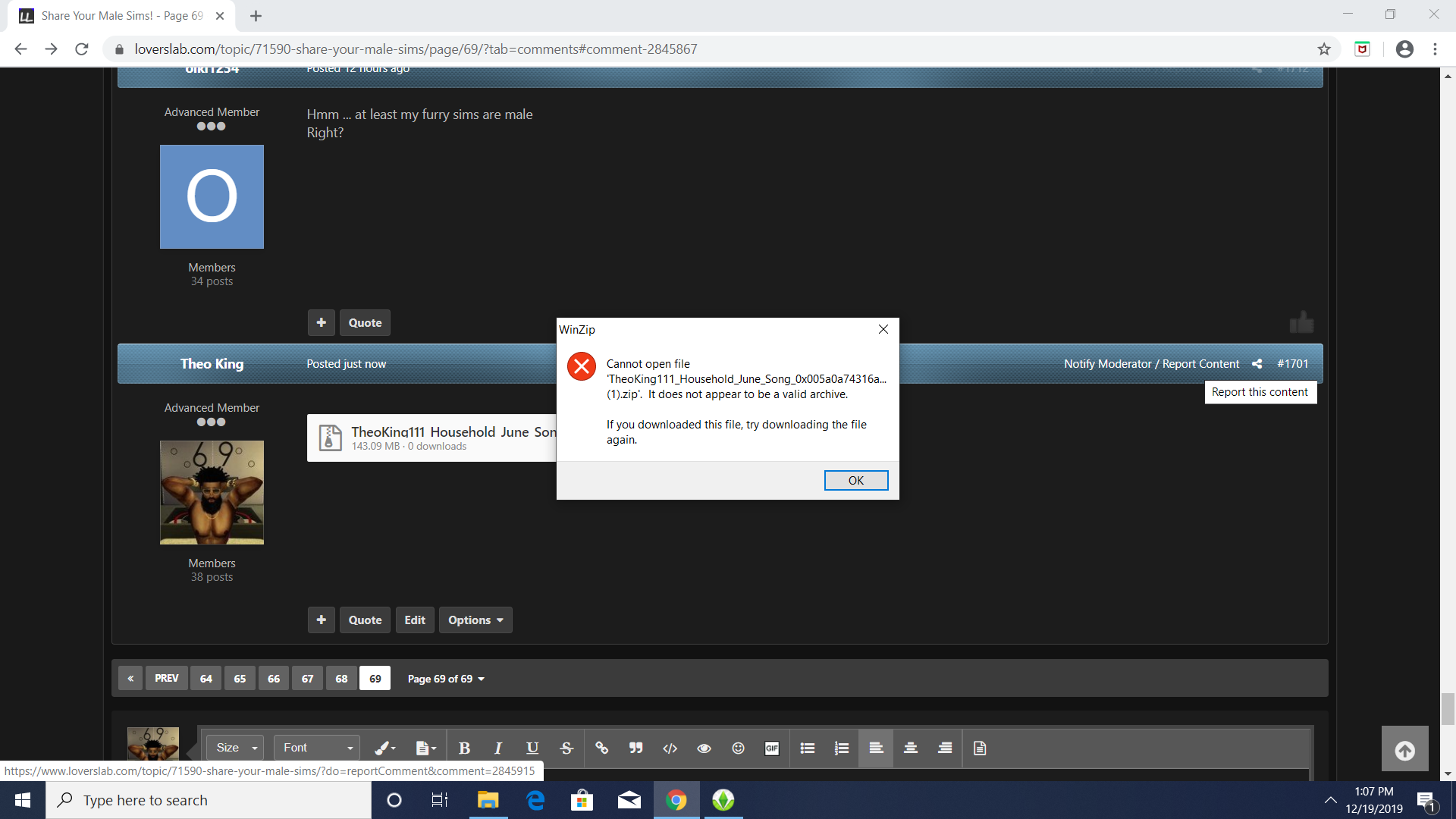Align text right in the editor
1456x819 pixels.
tap(945, 748)
